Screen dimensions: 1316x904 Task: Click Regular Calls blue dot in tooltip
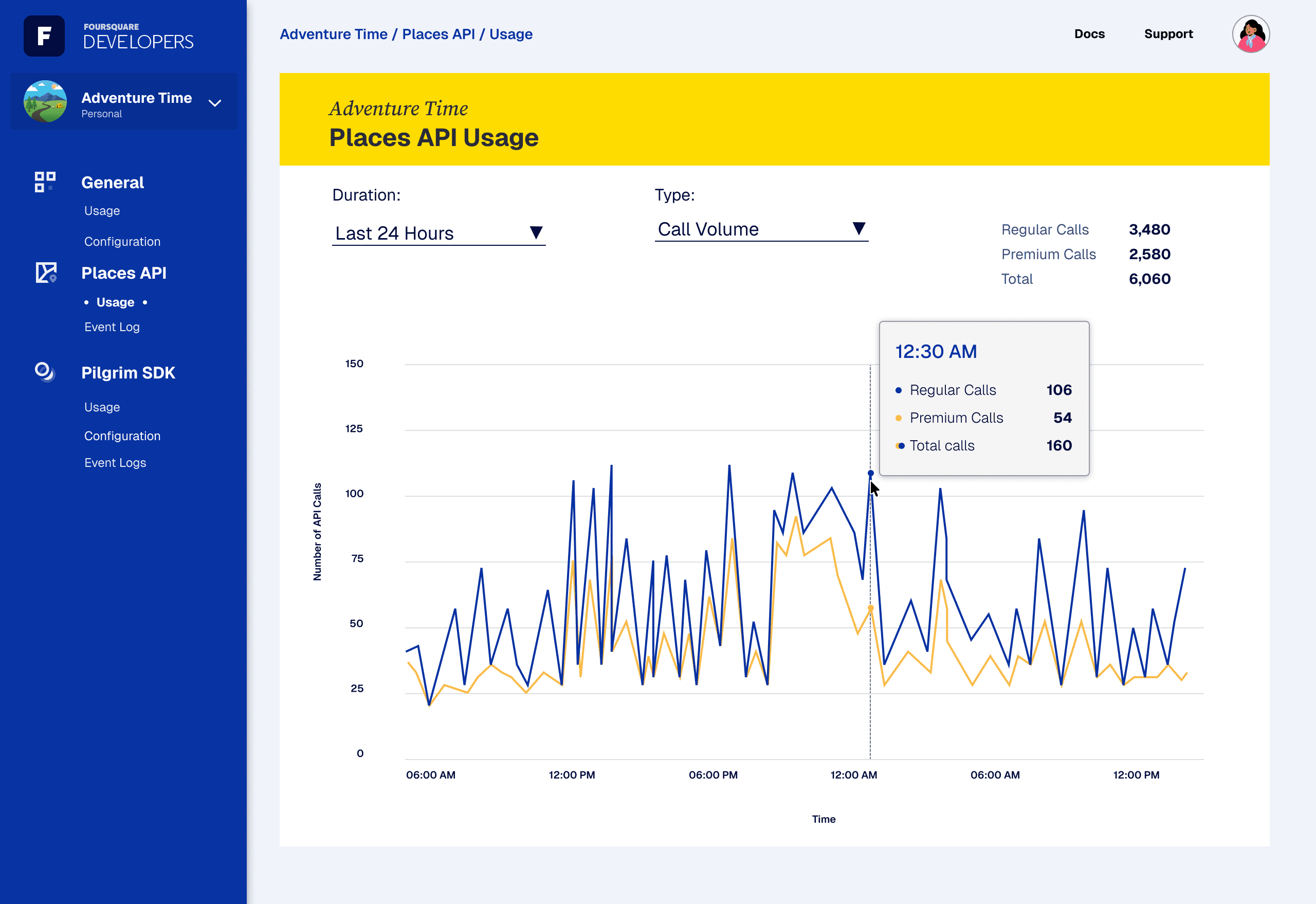tap(898, 390)
